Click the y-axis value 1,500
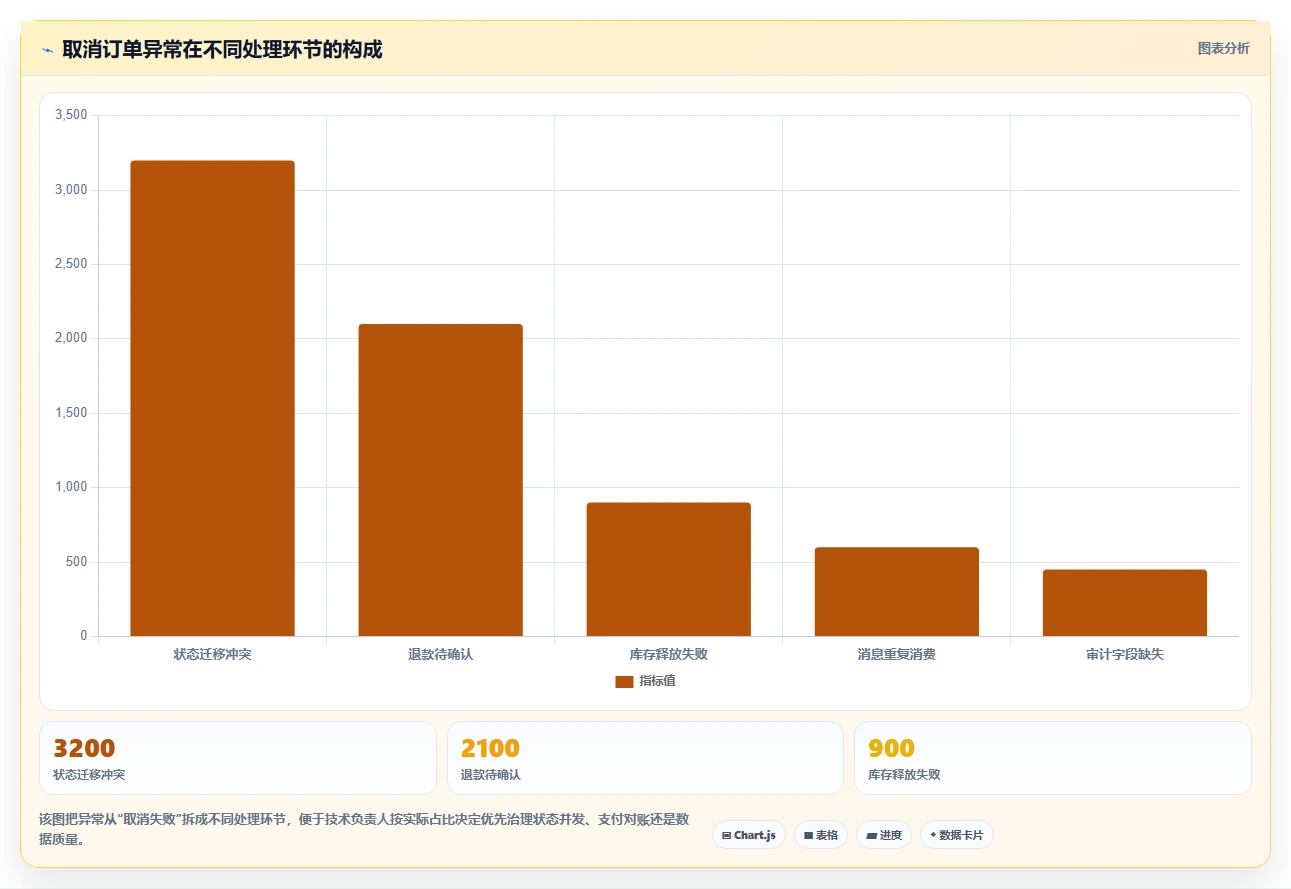The image size is (1291, 889). (x=71, y=413)
